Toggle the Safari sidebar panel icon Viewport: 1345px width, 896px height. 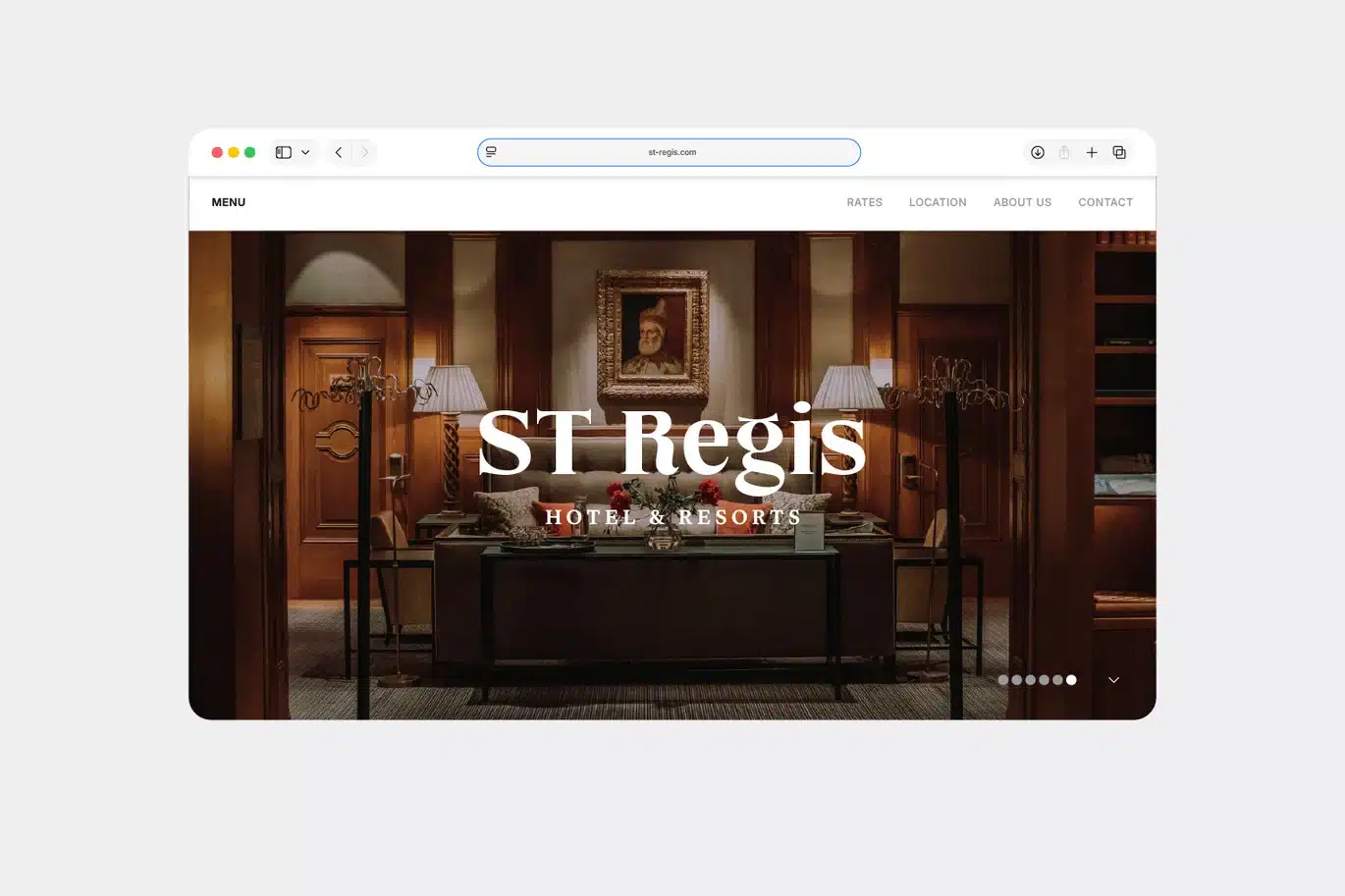coord(284,152)
